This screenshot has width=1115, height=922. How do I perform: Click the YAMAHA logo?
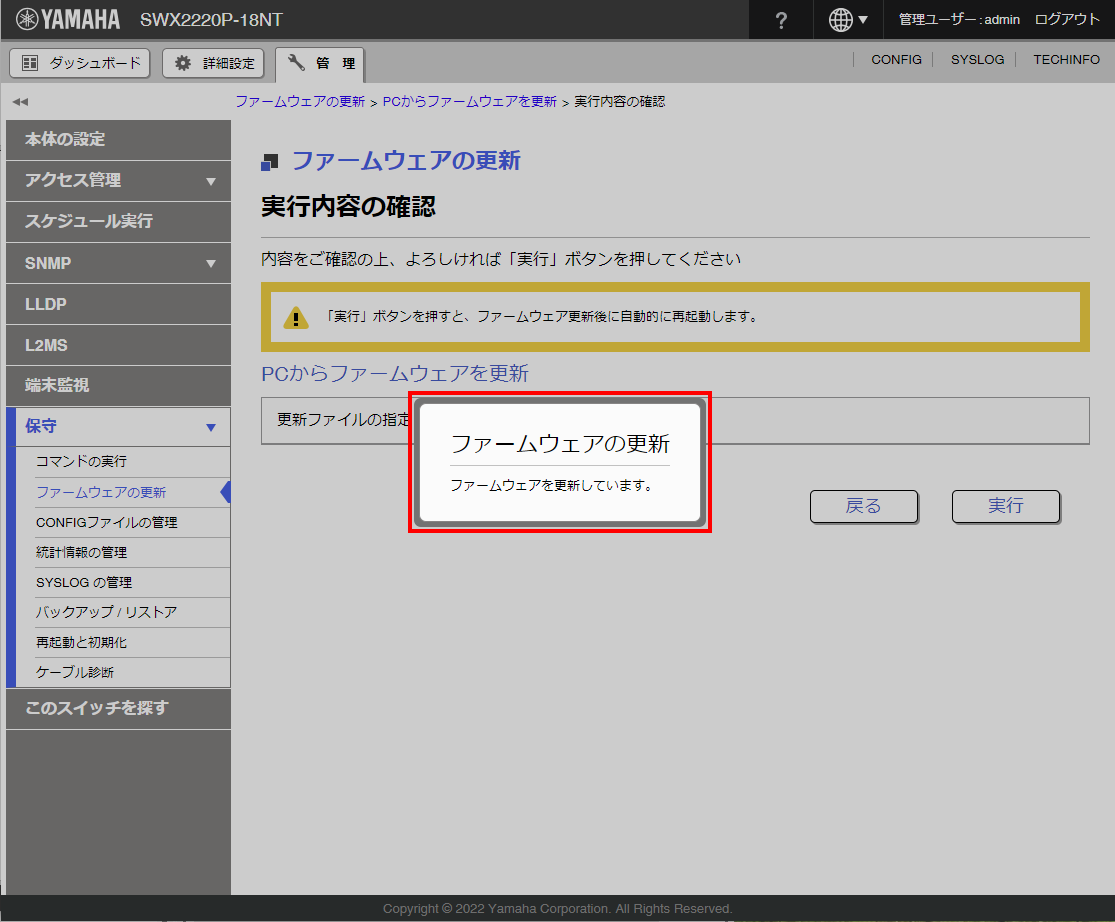[68, 20]
